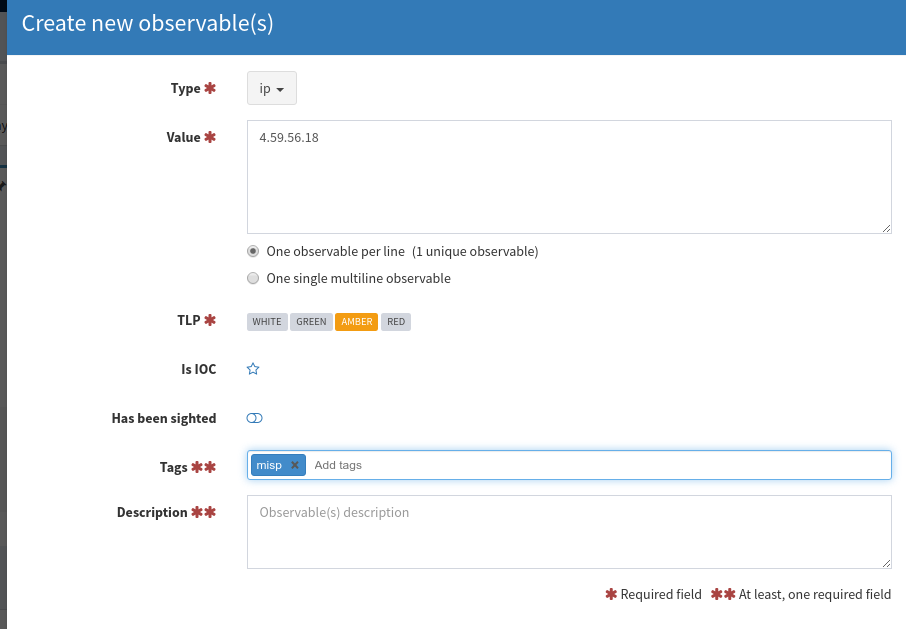Expand the Type selector to change observable type
Image resolution: width=906 pixels, height=629 pixels.
tap(271, 88)
